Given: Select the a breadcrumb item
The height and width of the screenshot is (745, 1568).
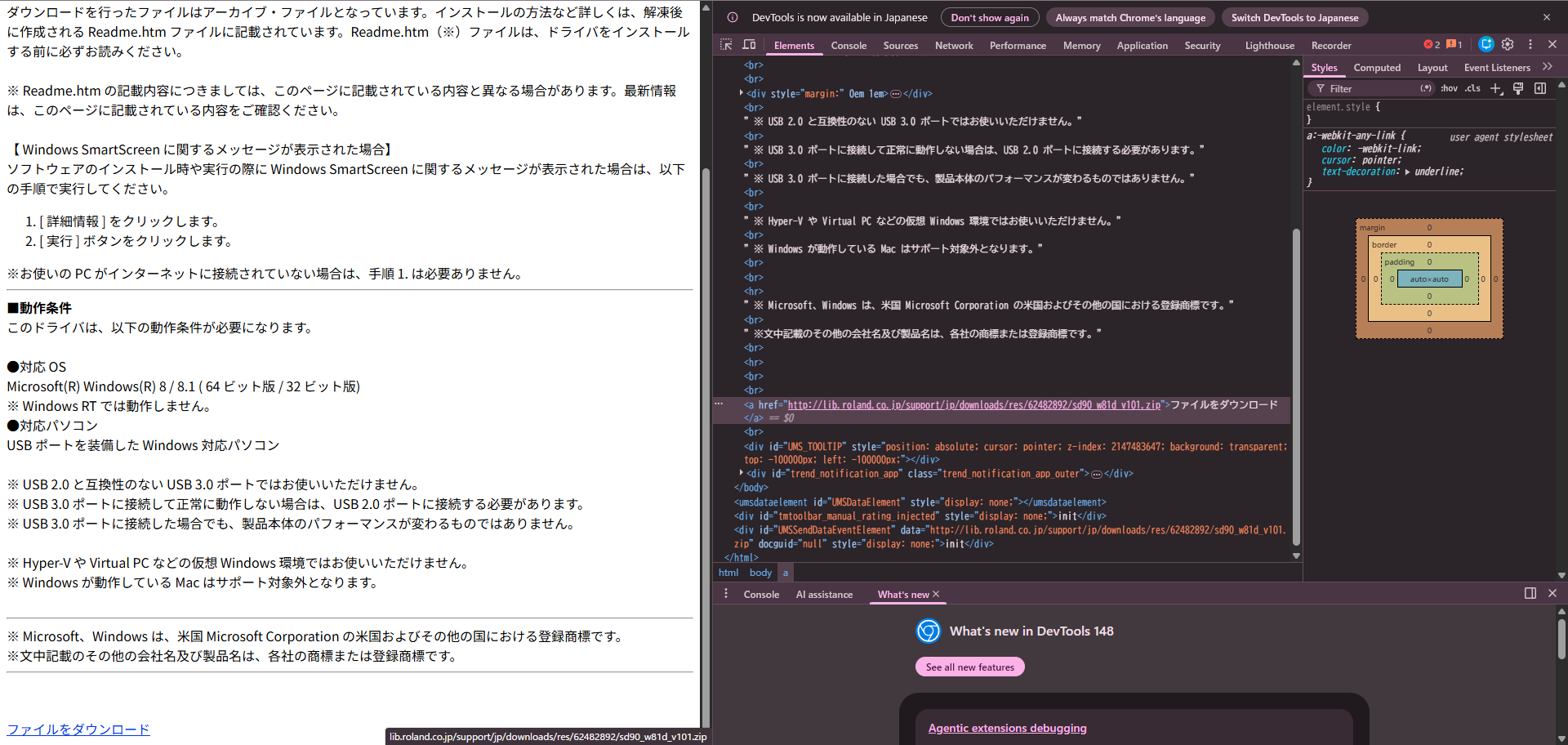Looking at the screenshot, I should click(x=786, y=573).
